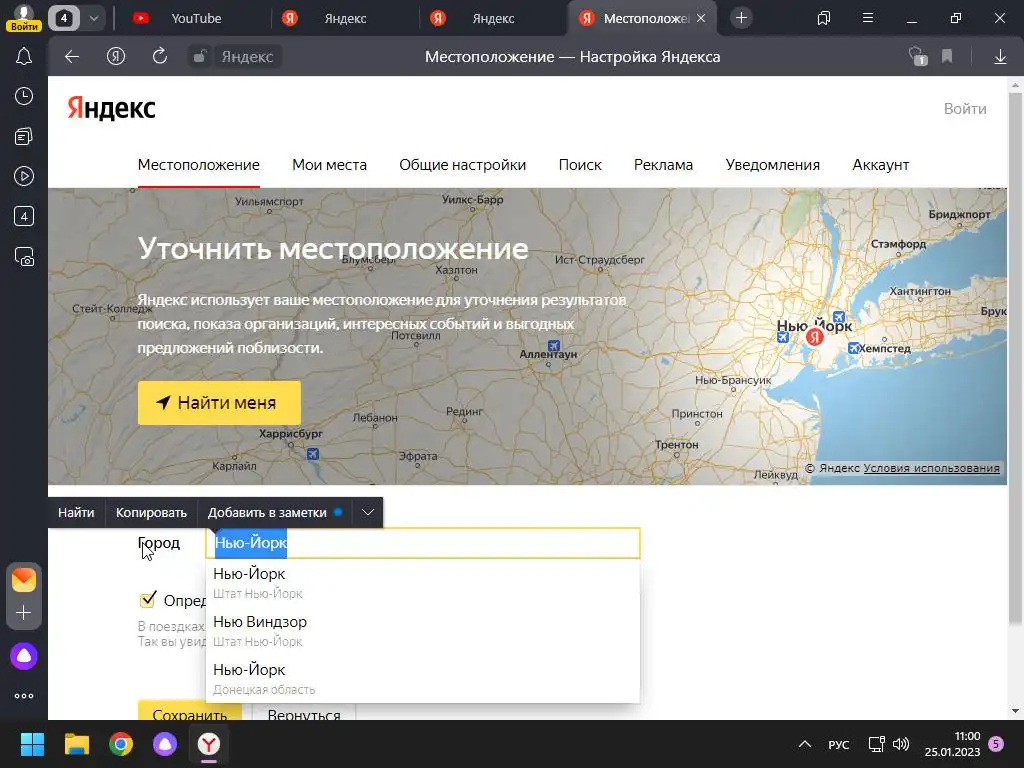Close the Местоположение tab

pyautogui.click(x=701, y=18)
